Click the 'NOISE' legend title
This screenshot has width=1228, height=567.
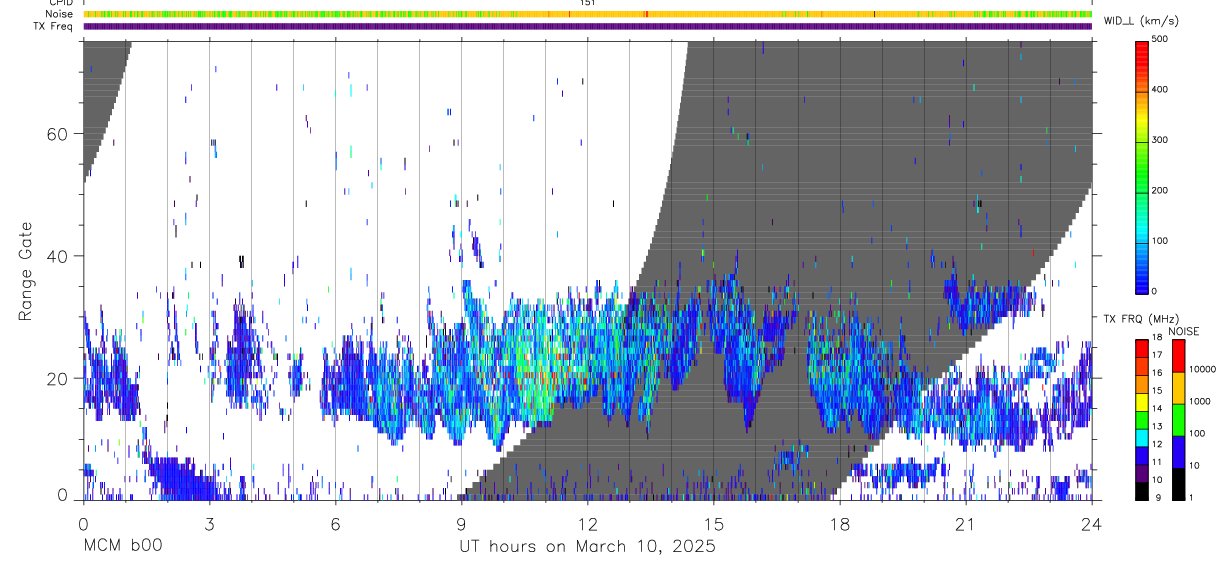1183,331
